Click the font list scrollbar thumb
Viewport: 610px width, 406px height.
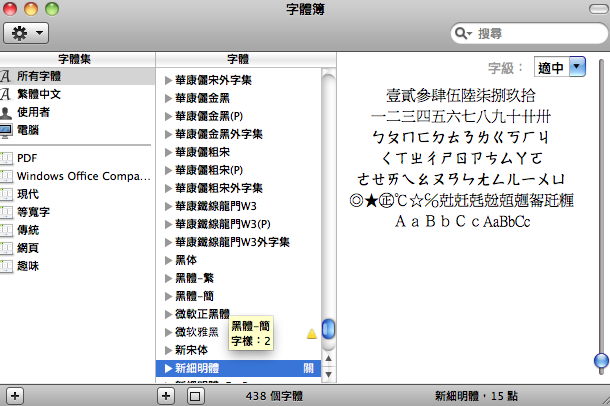click(328, 329)
